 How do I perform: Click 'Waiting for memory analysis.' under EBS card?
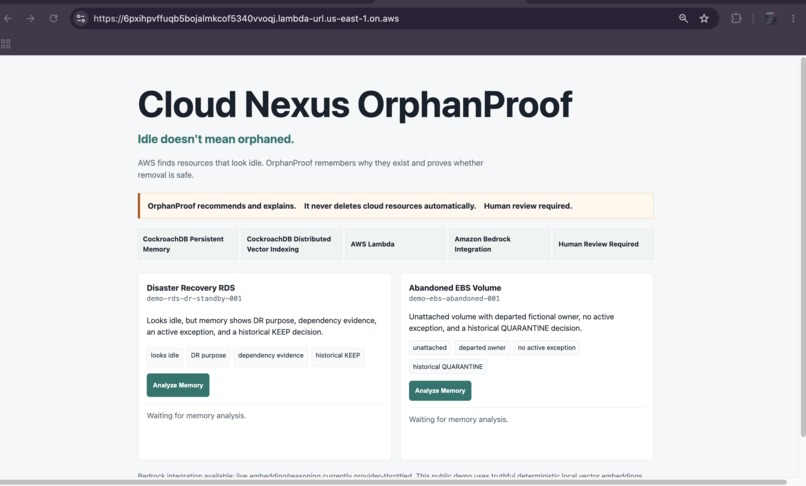click(x=459, y=420)
